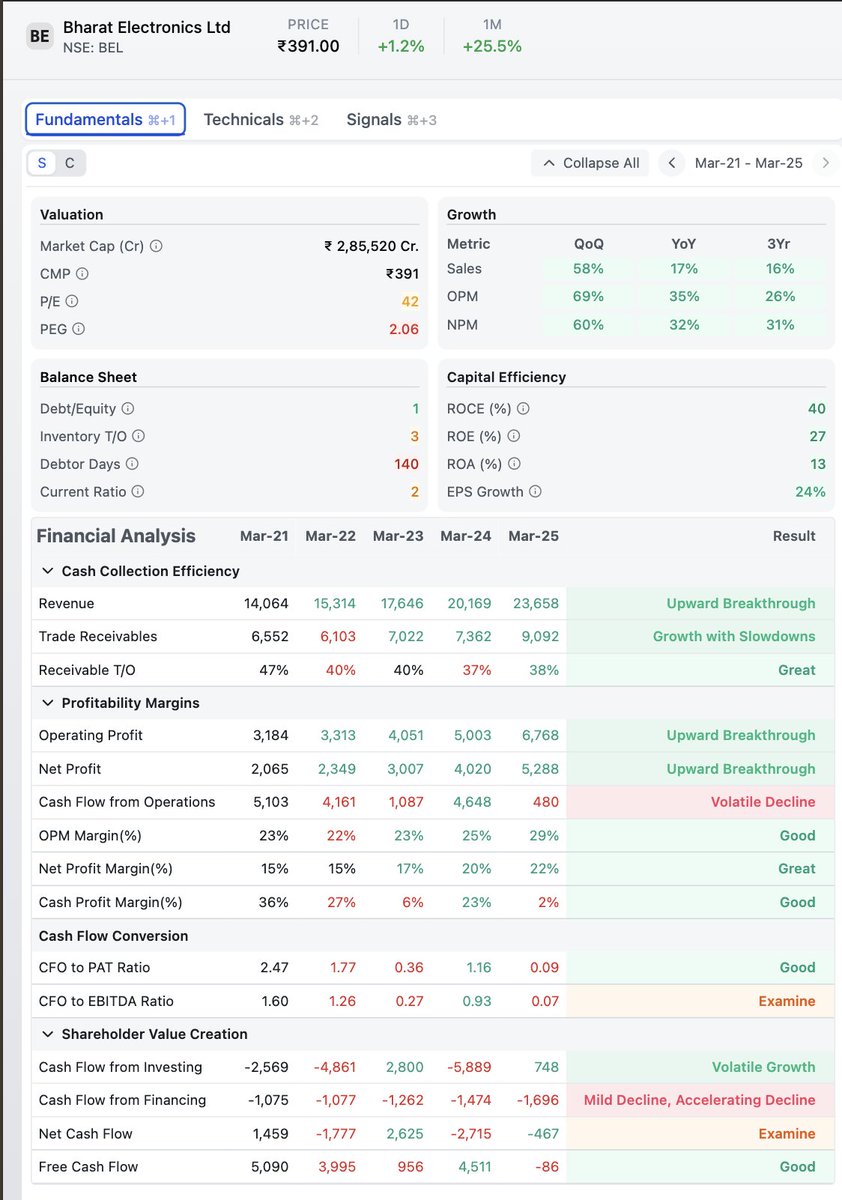Open info icon next to ROCE (%)
This screenshot has width=842, height=1200.
[x=523, y=409]
